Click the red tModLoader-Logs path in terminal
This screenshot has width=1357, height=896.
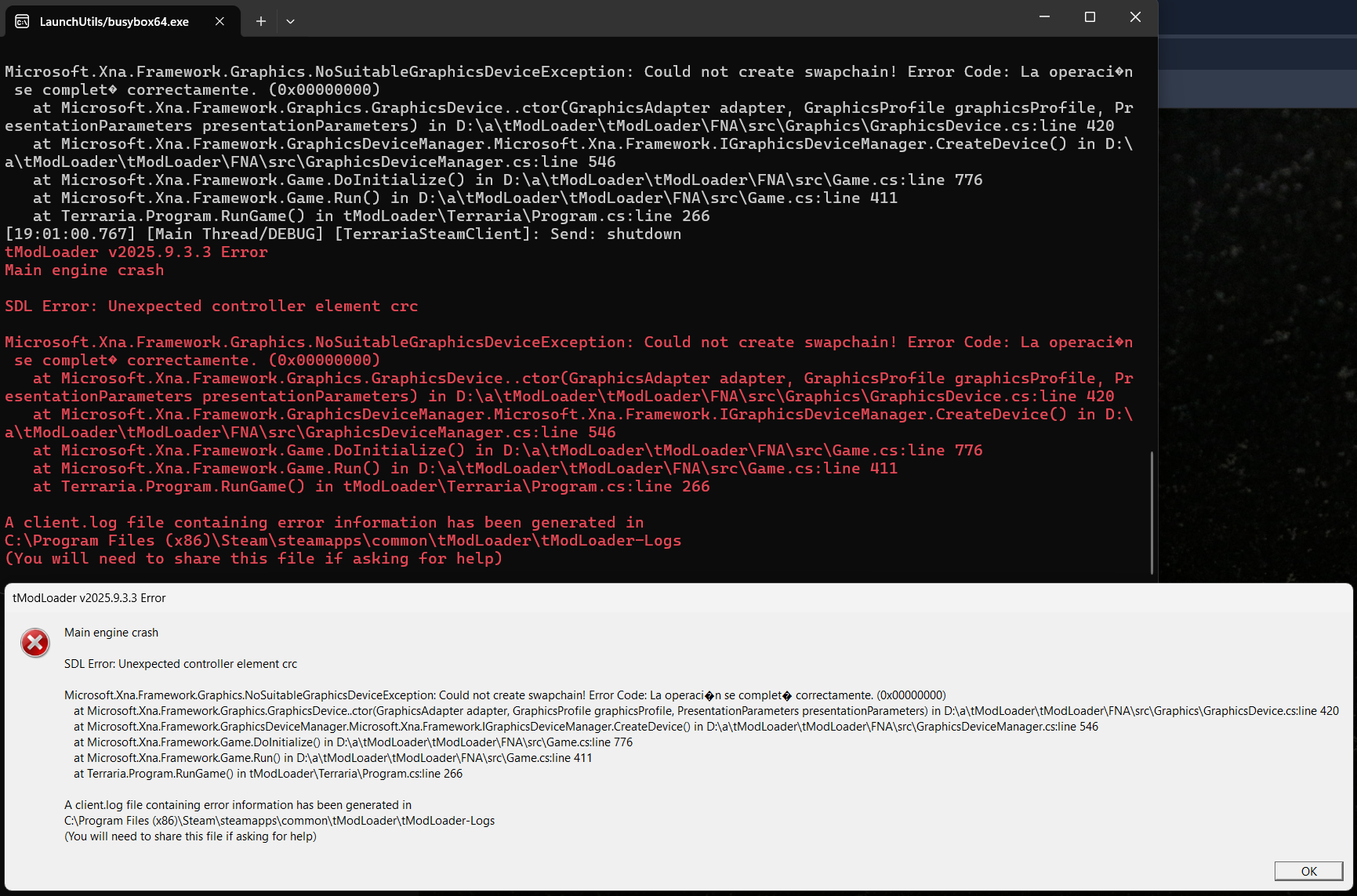click(x=343, y=540)
